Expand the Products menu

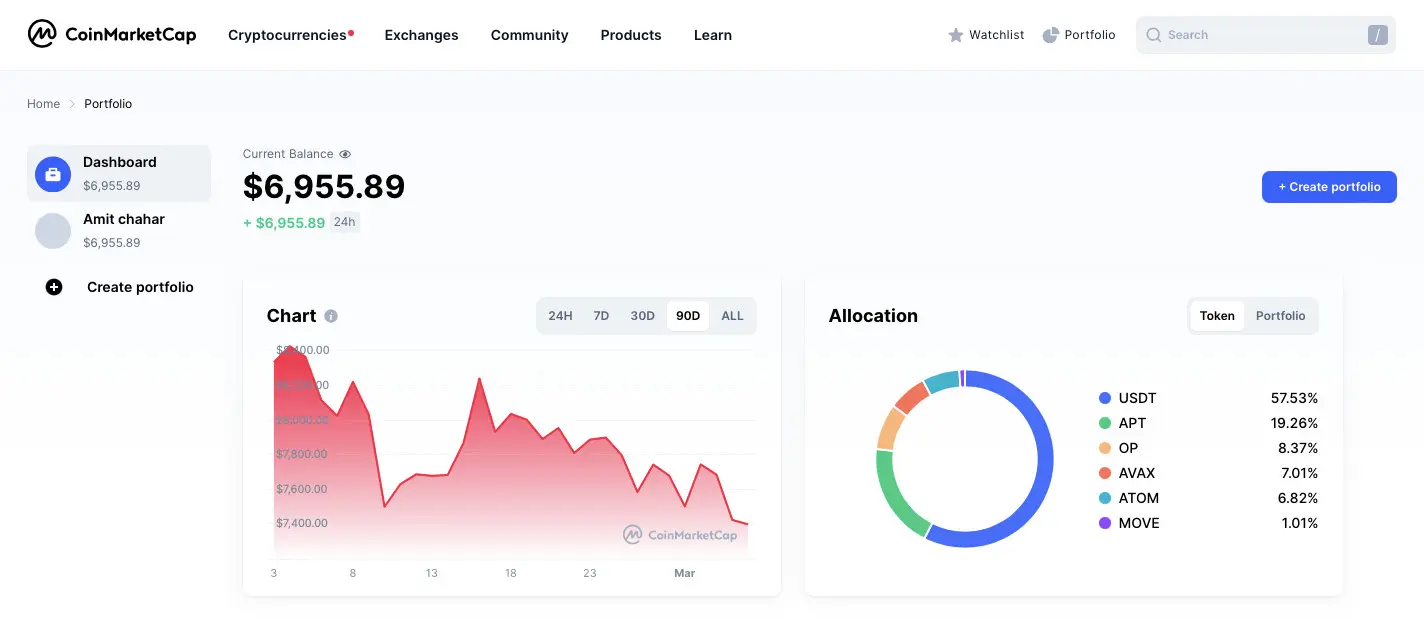click(630, 35)
